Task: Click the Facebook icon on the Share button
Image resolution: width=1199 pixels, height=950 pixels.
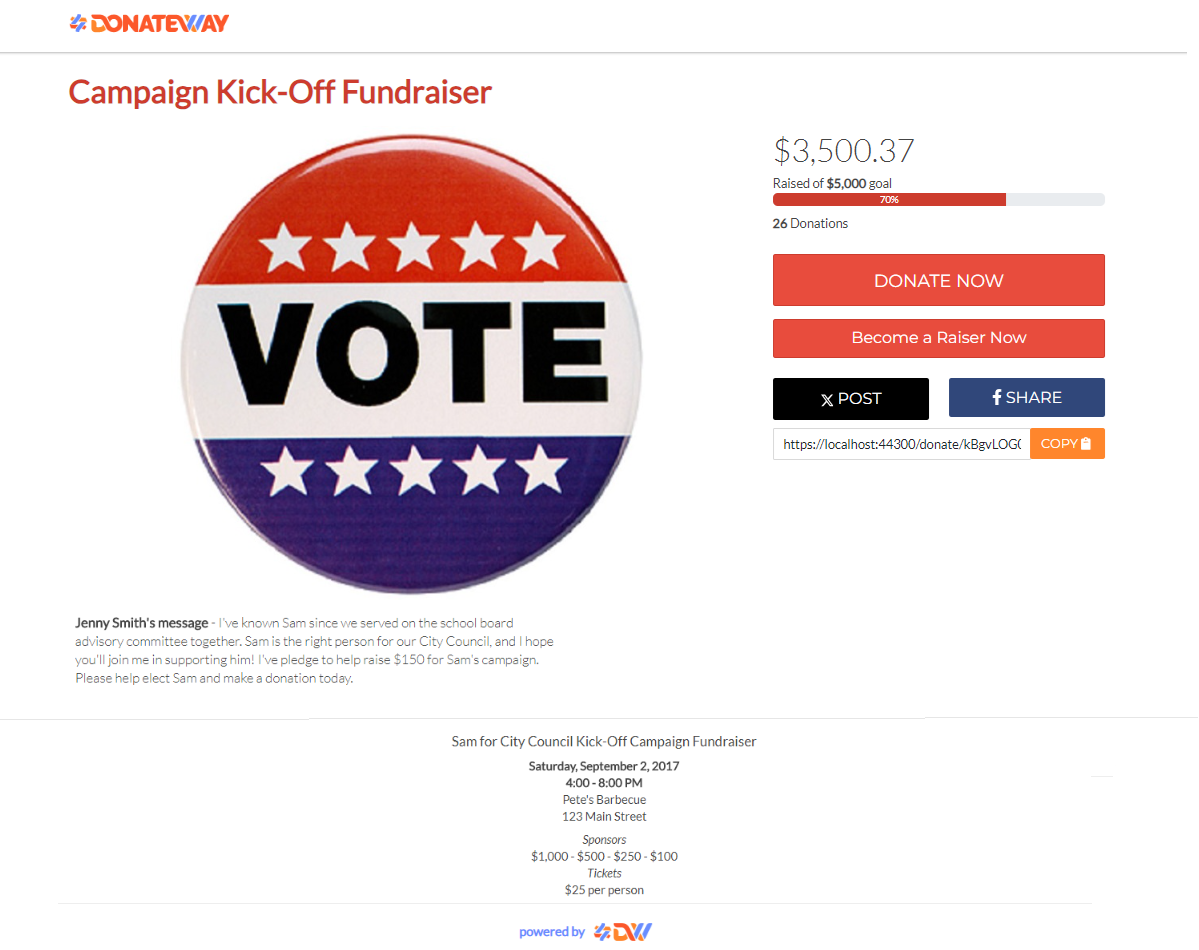Action: pyautogui.click(x=996, y=397)
